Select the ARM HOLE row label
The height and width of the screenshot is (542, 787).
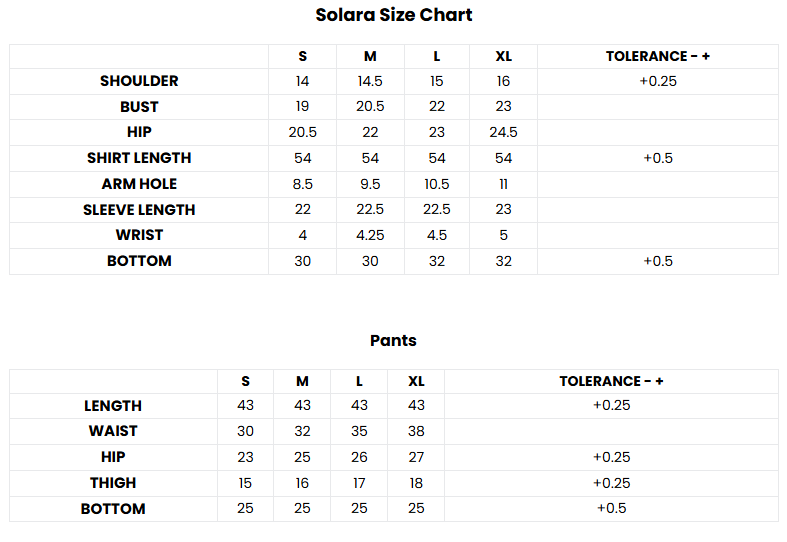pos(139,184)
